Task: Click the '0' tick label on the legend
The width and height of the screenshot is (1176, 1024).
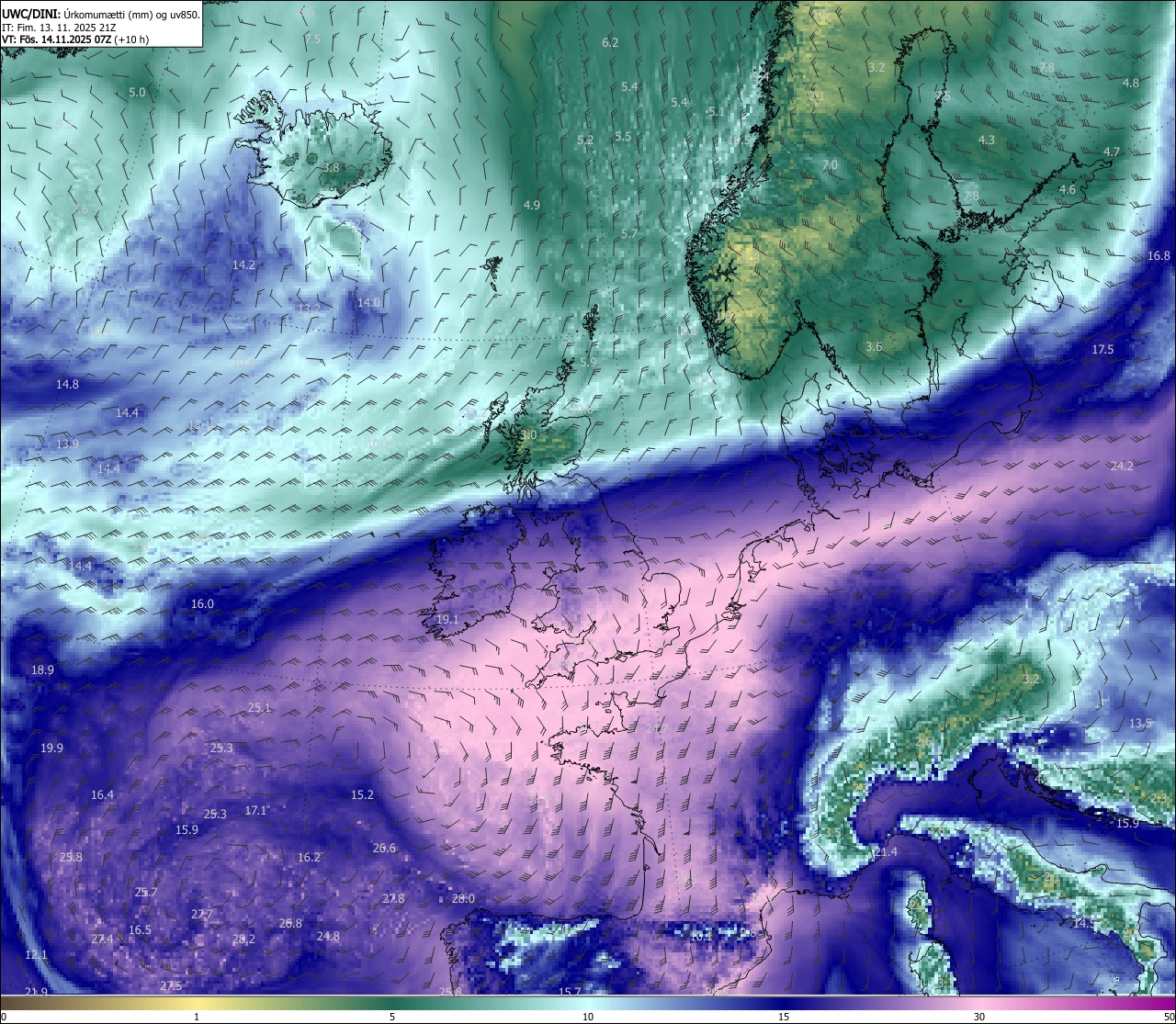Action: 4,1017
